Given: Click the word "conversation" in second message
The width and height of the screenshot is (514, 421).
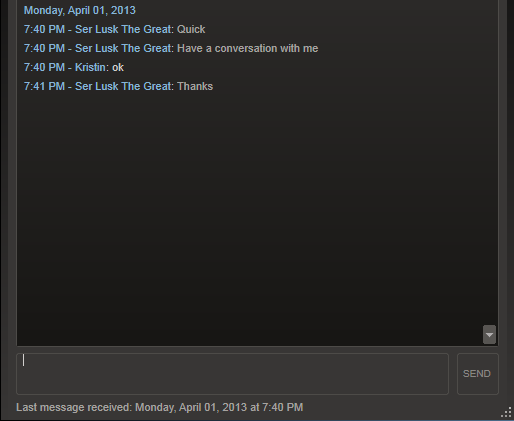Looking at the screenshot, I should click(246, 48).
